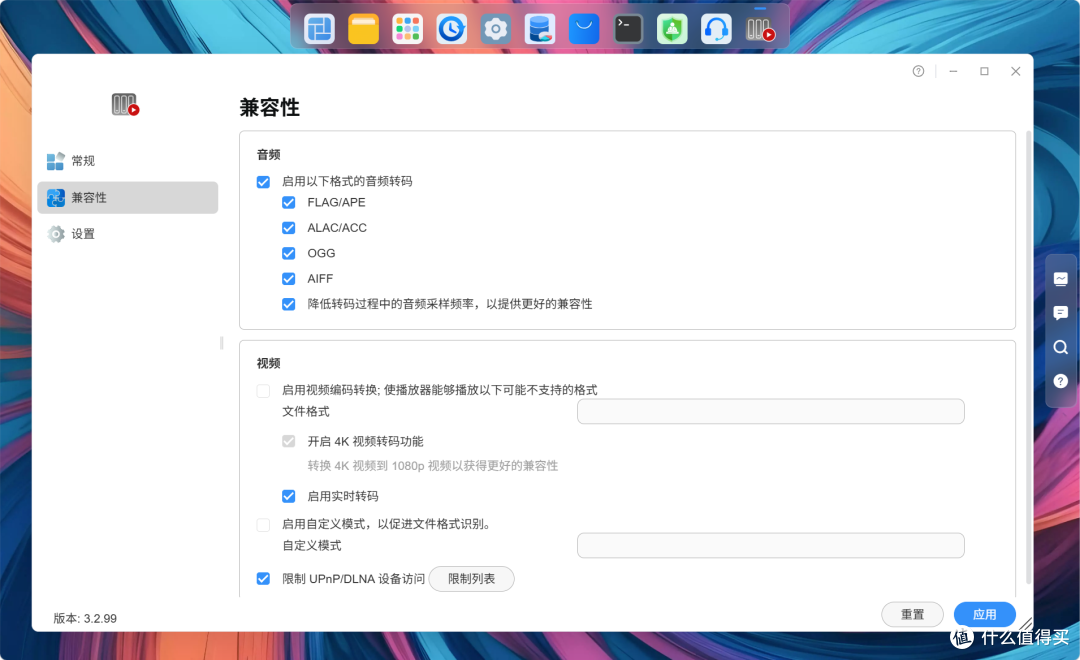Enable 启用自定义模式 checkbox
This screenshot has width=1080, height=660.
coord(263,525)
